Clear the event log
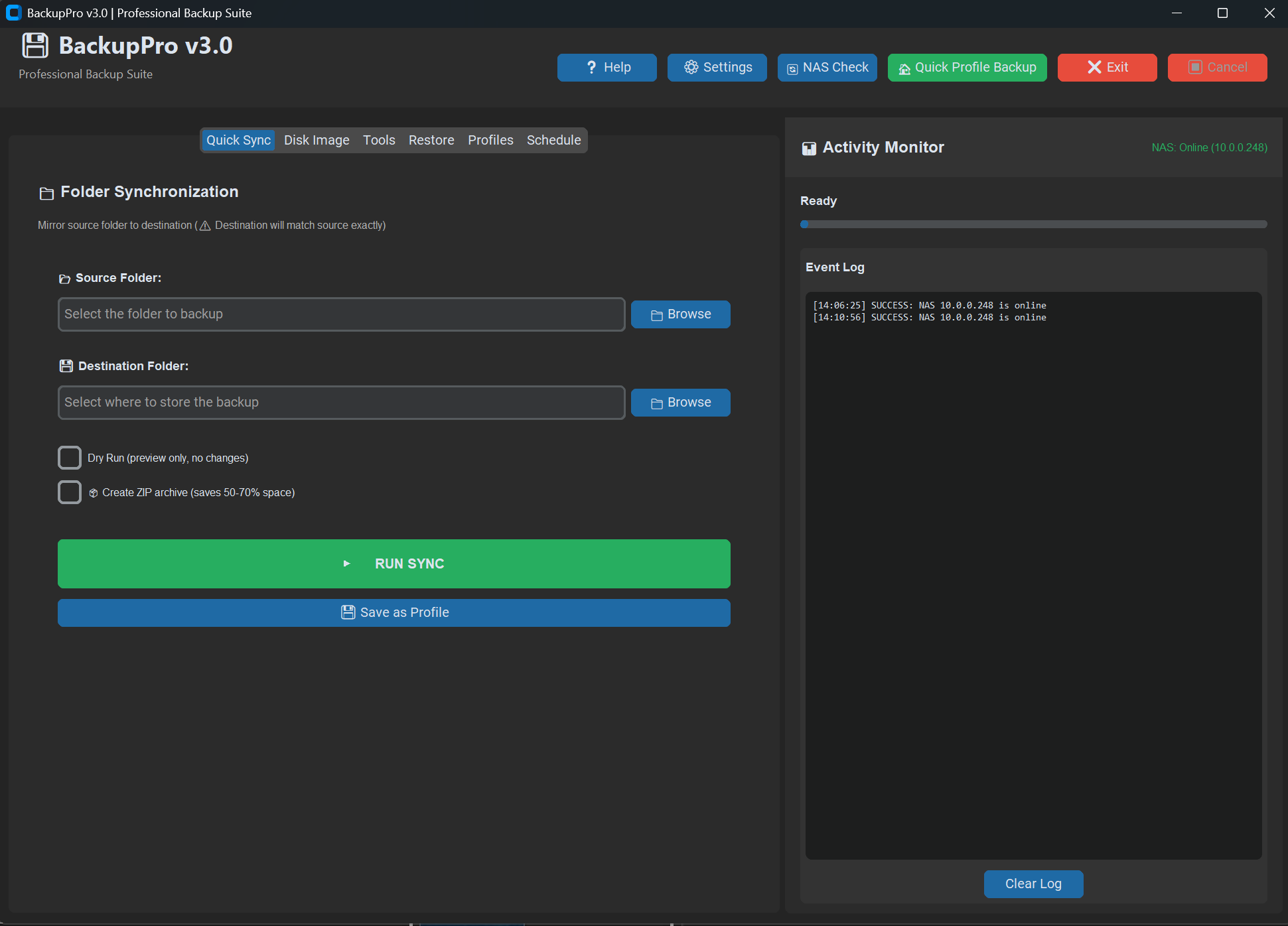The height and width of the screenshot is (926, 1288). (x=1034, y=884)
